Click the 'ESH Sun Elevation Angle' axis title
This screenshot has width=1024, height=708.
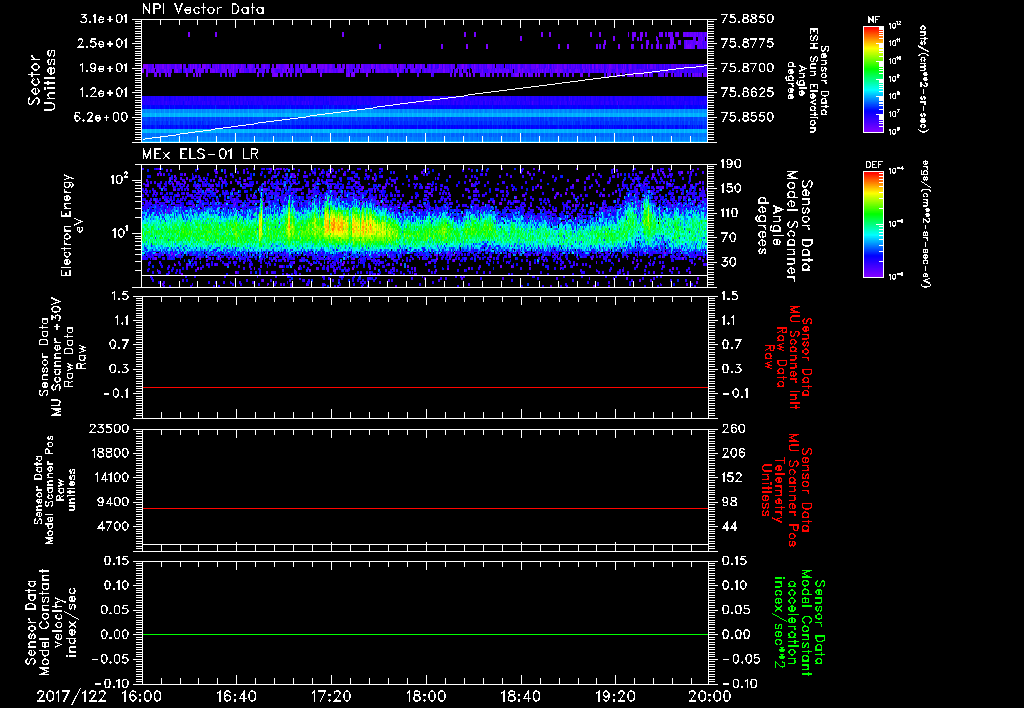[x=807, y=80]
